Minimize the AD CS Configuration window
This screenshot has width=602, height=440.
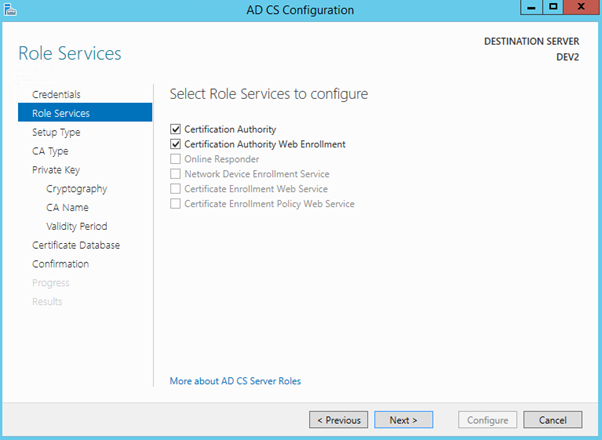(x=525, y=8)
